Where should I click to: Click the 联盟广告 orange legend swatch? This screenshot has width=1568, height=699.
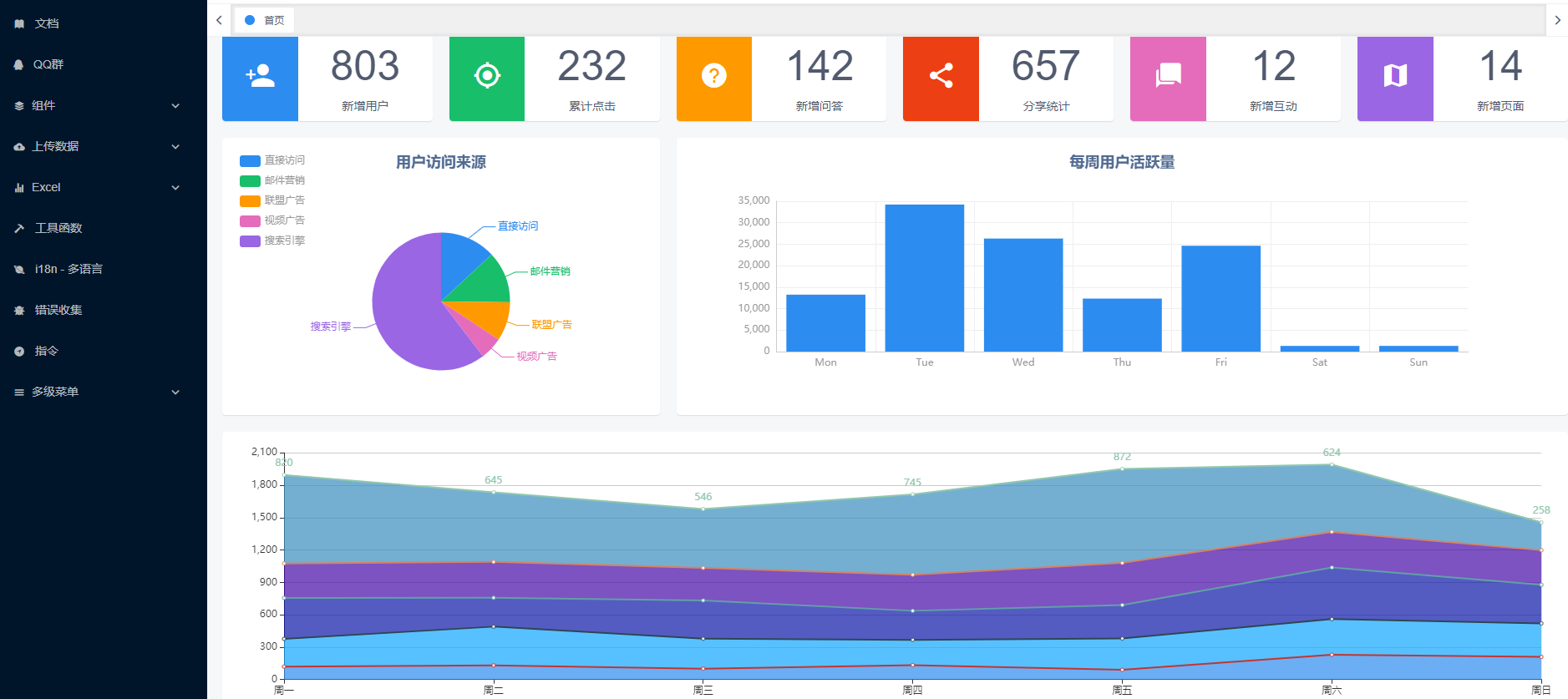pyautogui.click(x=250, y=200)
